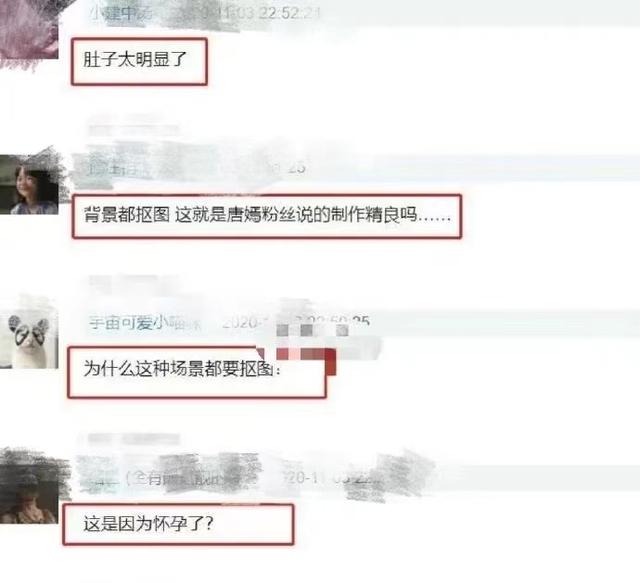The width and height of the screenshot is (640, 583).
Task: Click the blurred gray label above the last commenter's name
Action: pyautogui.click(x=133, y=439)
